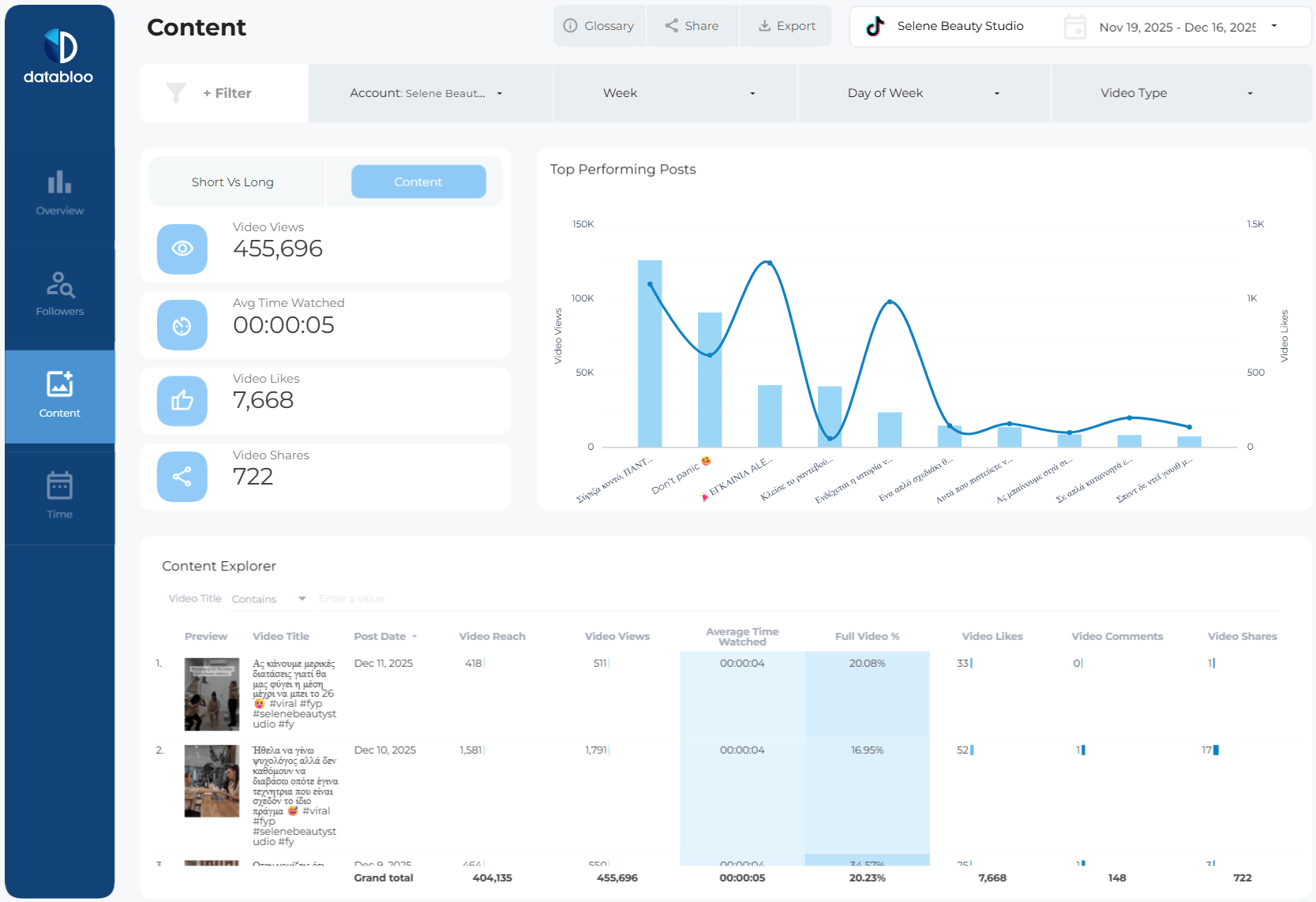Activate the Content toggle button
Image resolution: width=1316 pixels, height=902 pixels.
tap(418, 182)
